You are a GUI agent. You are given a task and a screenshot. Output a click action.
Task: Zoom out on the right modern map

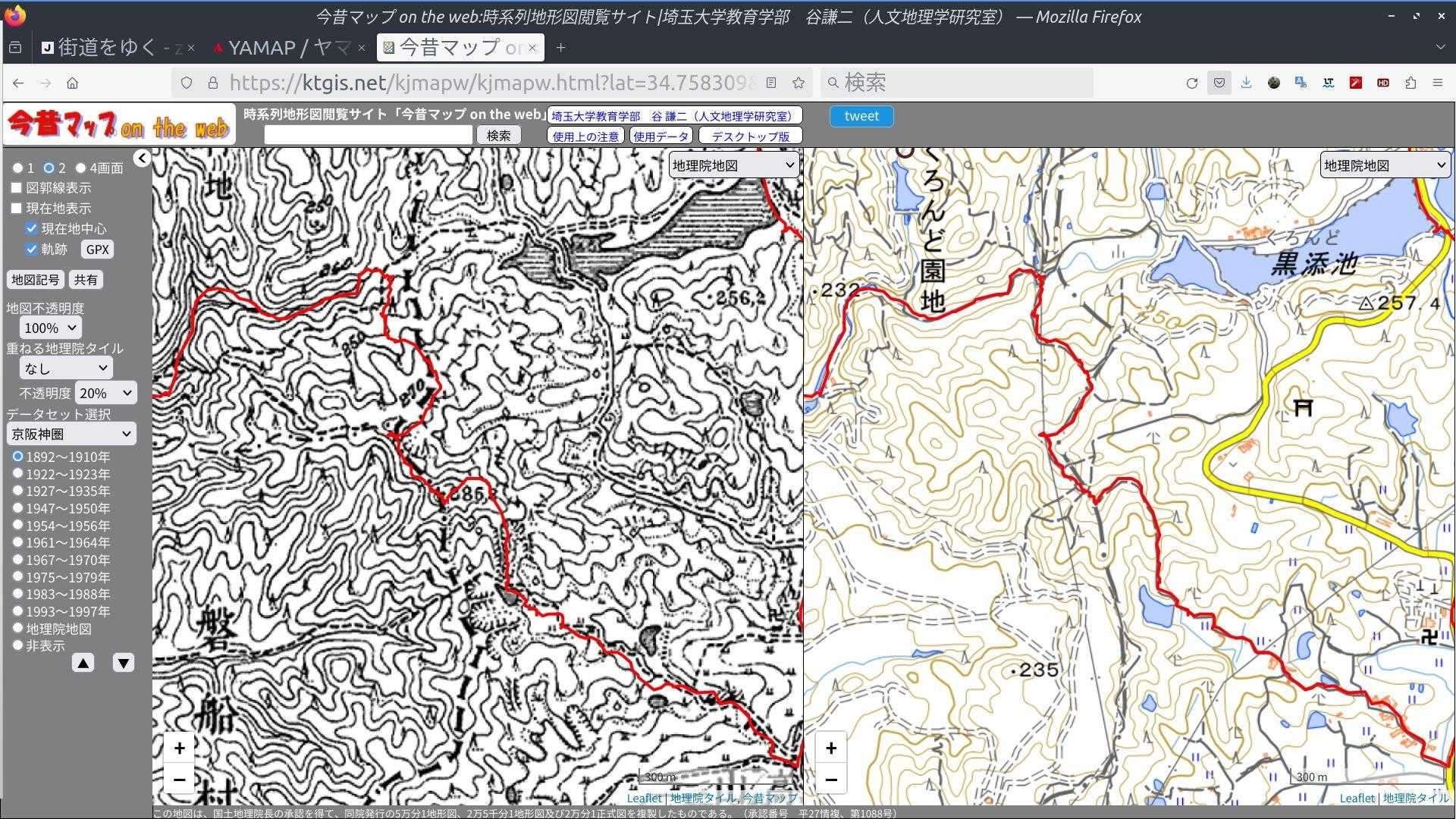831,779
